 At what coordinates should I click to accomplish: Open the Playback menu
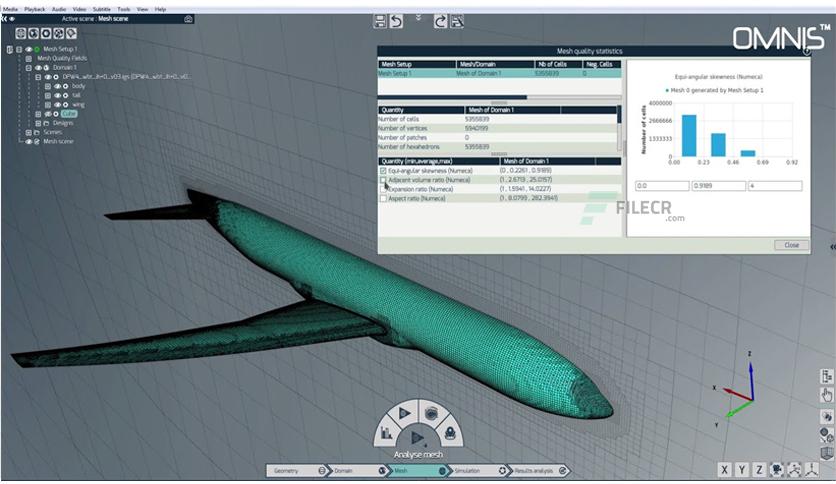(x=35, y=9)
